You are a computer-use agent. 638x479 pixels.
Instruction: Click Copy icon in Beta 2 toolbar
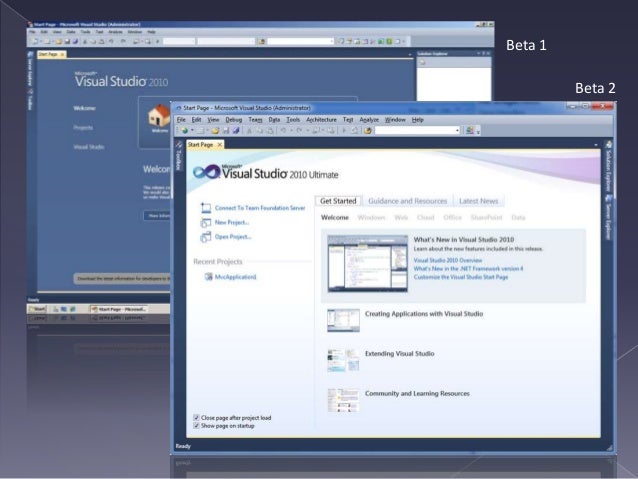[x=260, y=131]
